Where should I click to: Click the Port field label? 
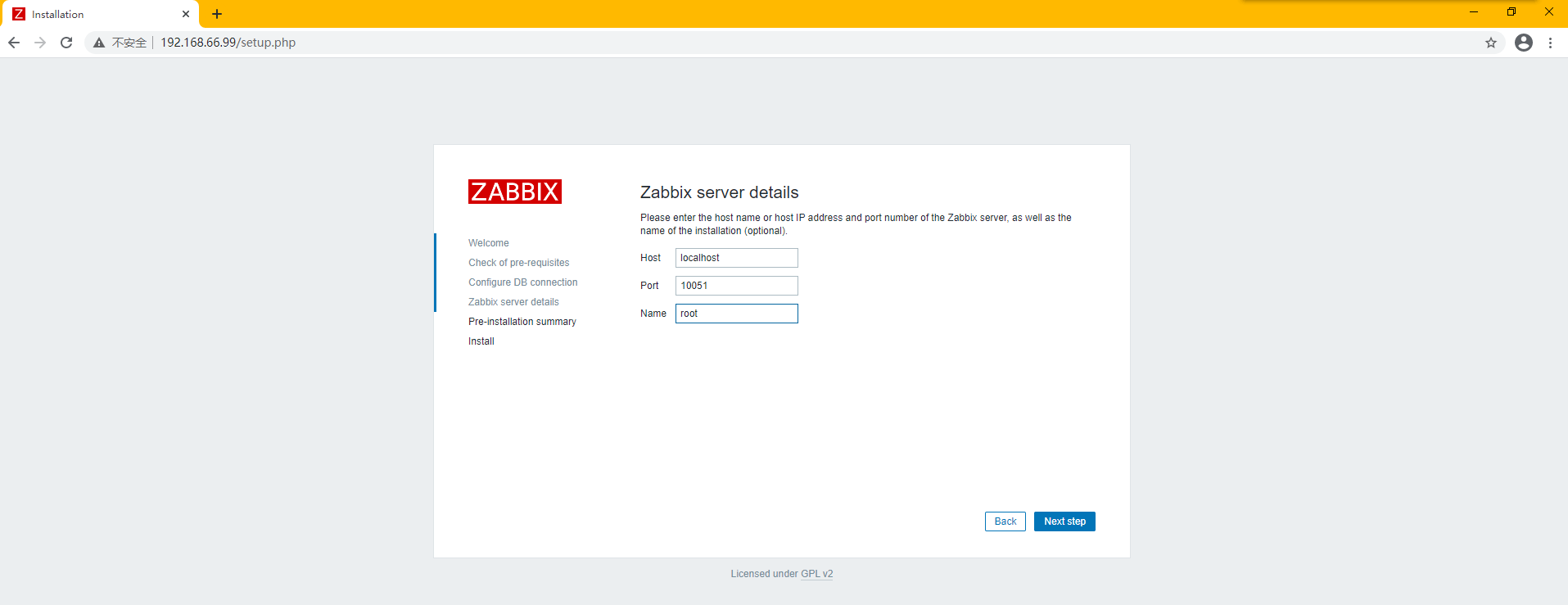point(649,286)
